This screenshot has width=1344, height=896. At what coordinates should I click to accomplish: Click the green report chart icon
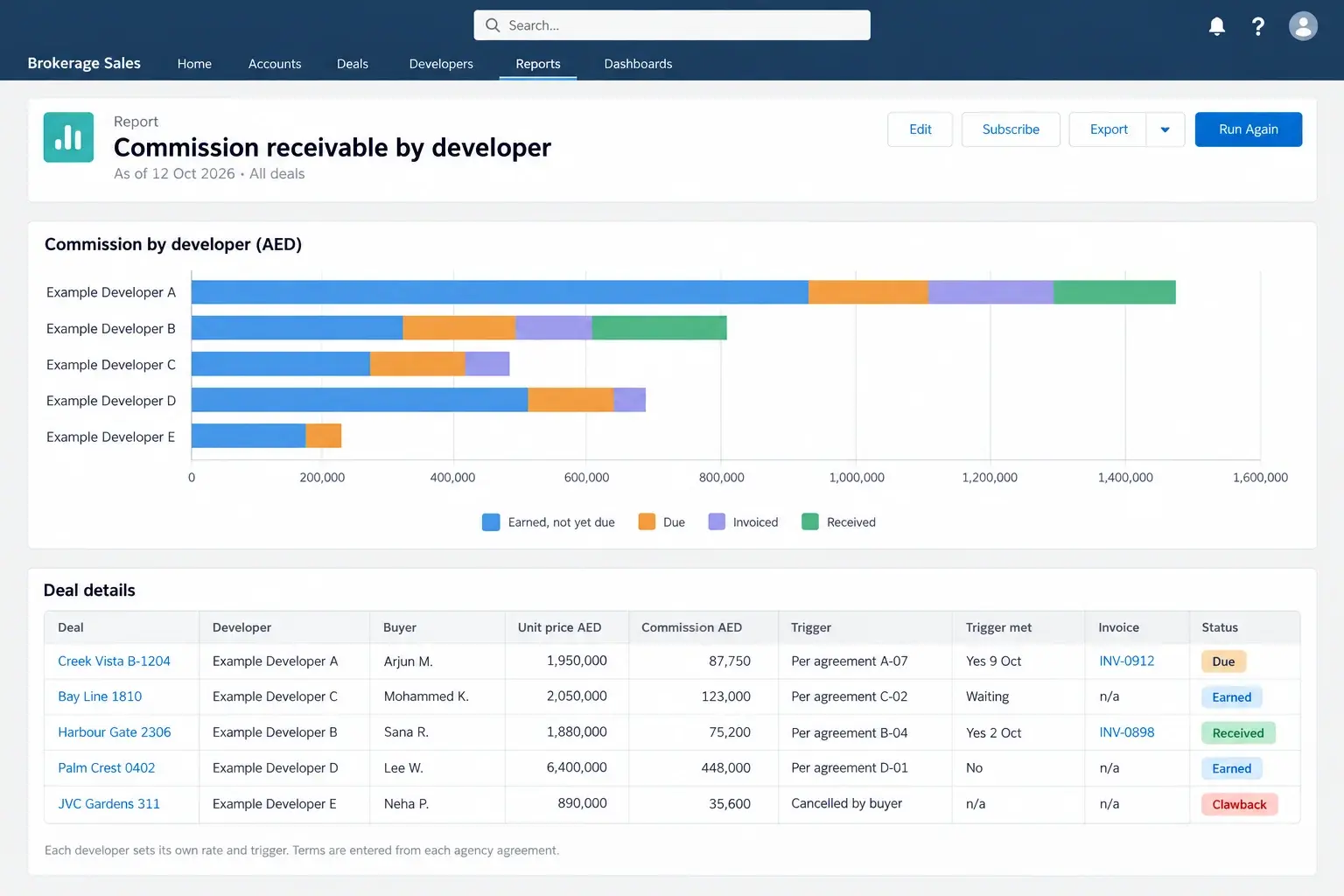coord(68,137)
